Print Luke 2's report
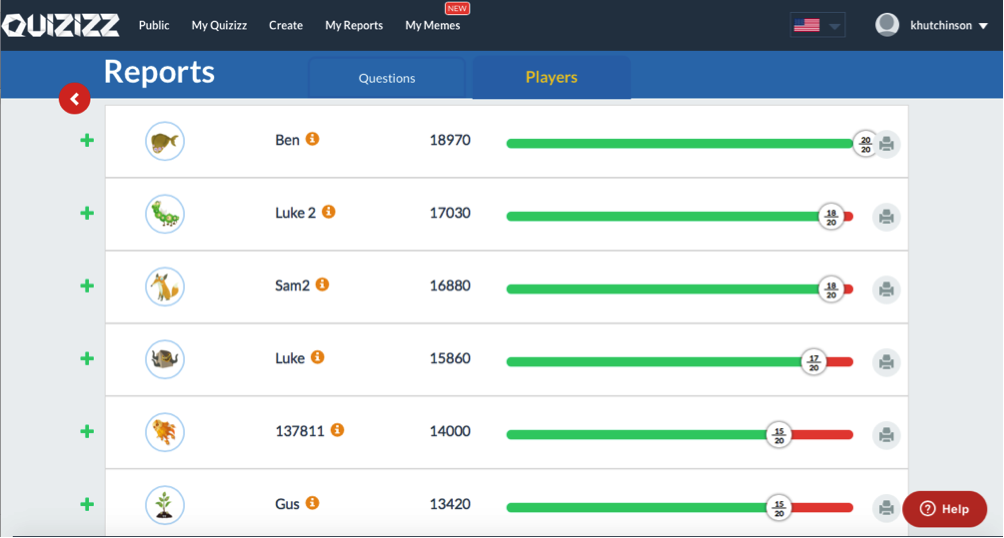 point(887,217)
